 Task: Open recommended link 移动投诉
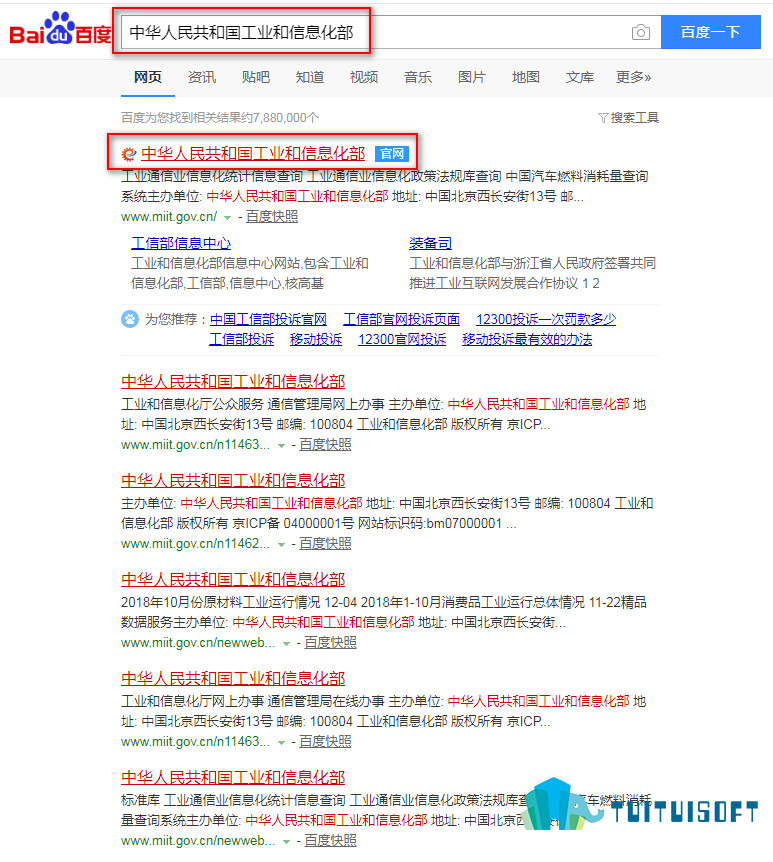point(316,339)
